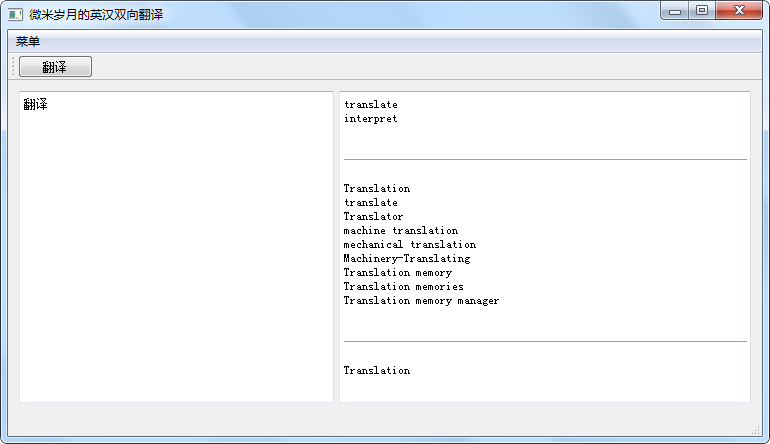Screen dimensions: 770x444
Task: Click the word 翻译 in input area
Action: click(x=35, y=104)
